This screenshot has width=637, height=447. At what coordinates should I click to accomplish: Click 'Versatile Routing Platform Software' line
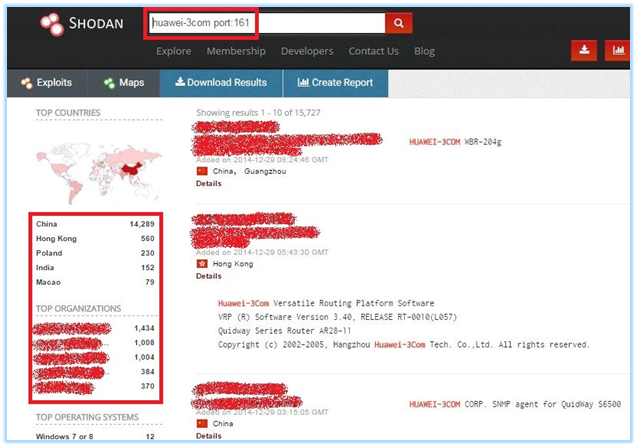tap(326, 303)
